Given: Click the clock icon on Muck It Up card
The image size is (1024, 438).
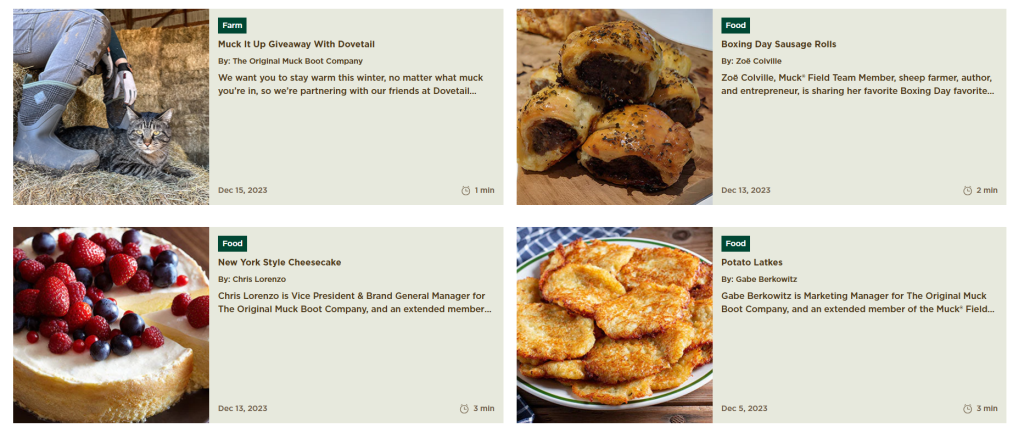Looking at the screenshot, I should point(466,191).
